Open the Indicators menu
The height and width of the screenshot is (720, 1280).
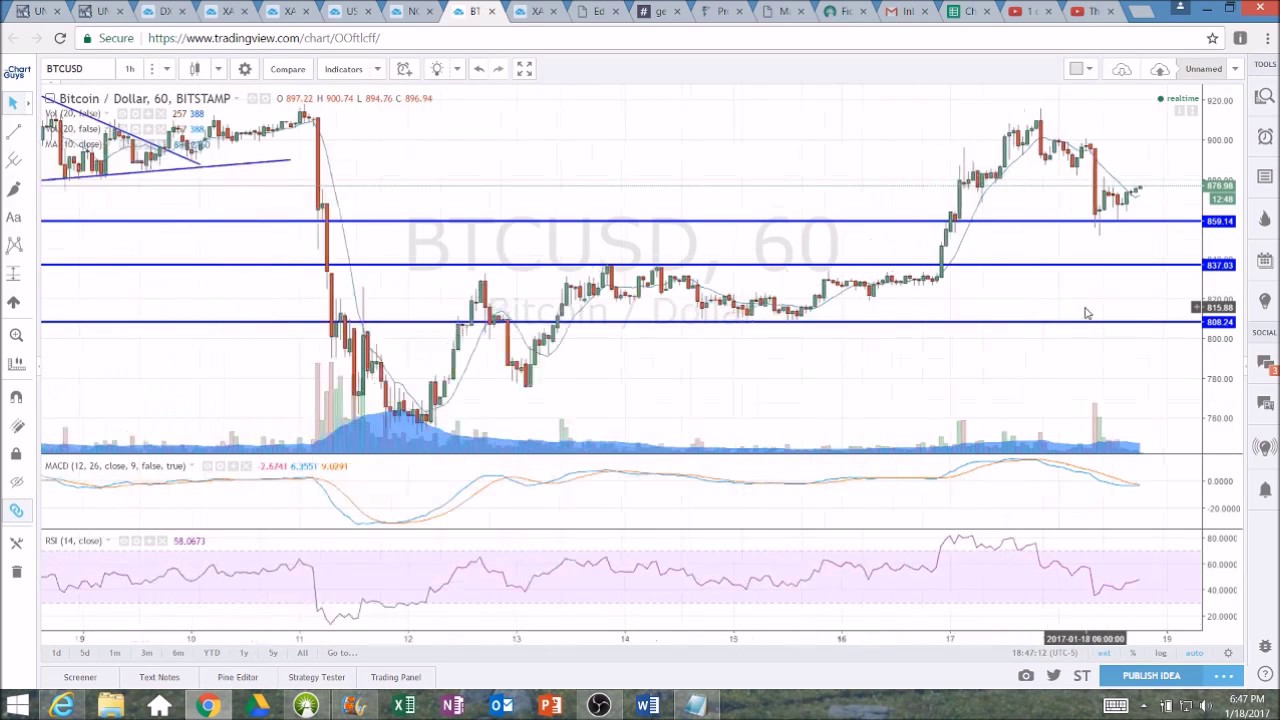click(343, 69)
